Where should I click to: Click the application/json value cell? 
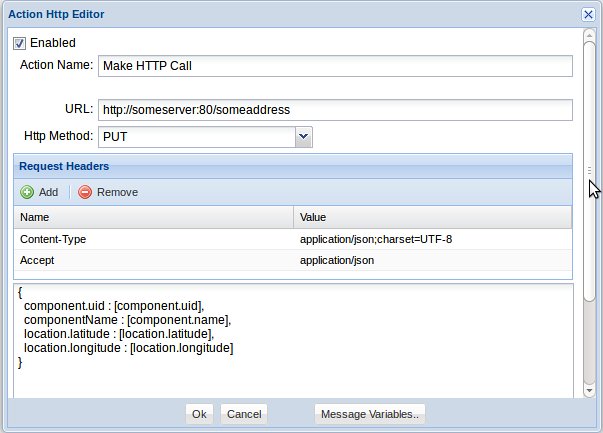pos(337,260)
